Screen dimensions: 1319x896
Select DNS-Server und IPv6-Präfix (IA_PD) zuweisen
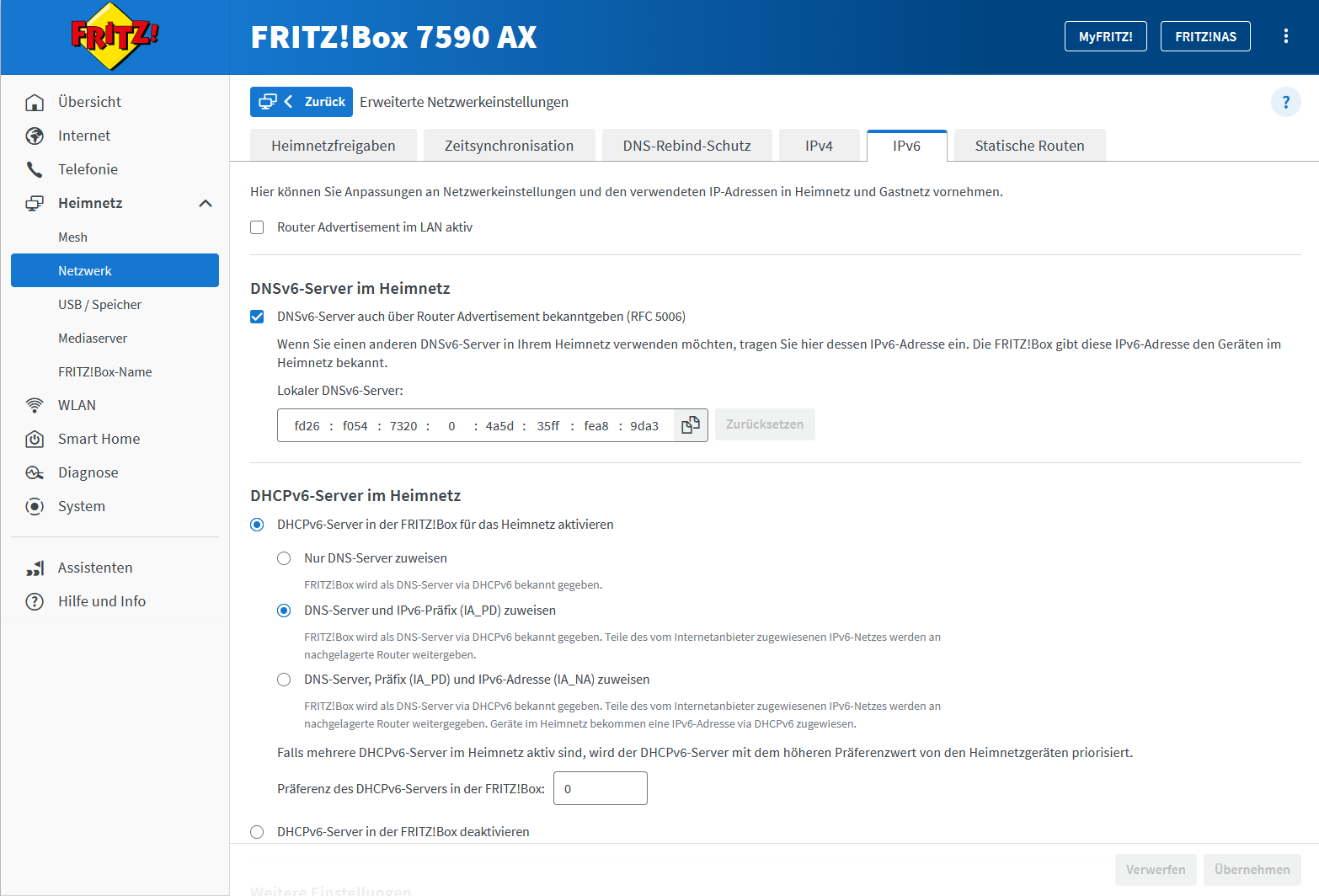284,611
